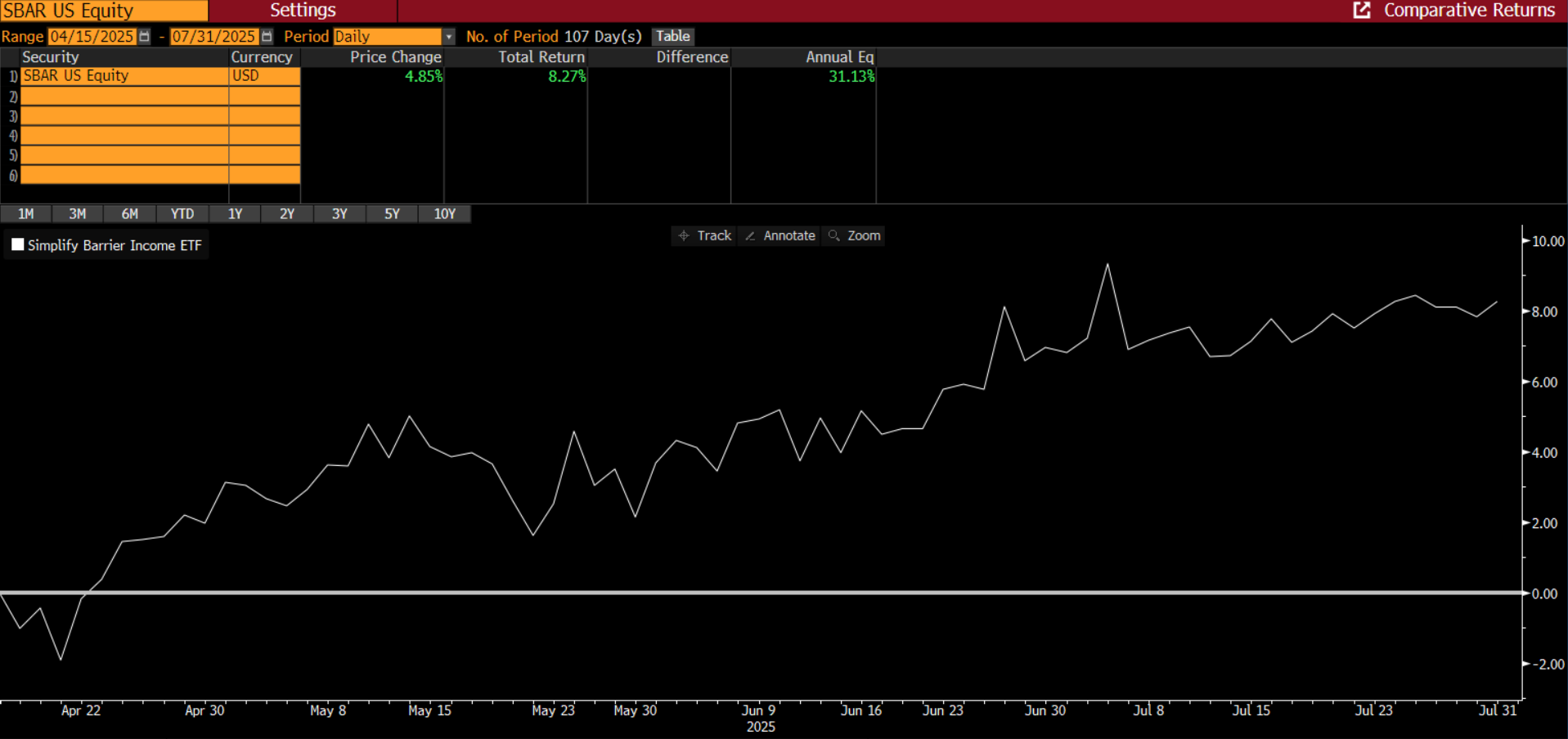Click the empty security row 2 input field
This screenshot has height=739, width=1568.
(123, 96)
